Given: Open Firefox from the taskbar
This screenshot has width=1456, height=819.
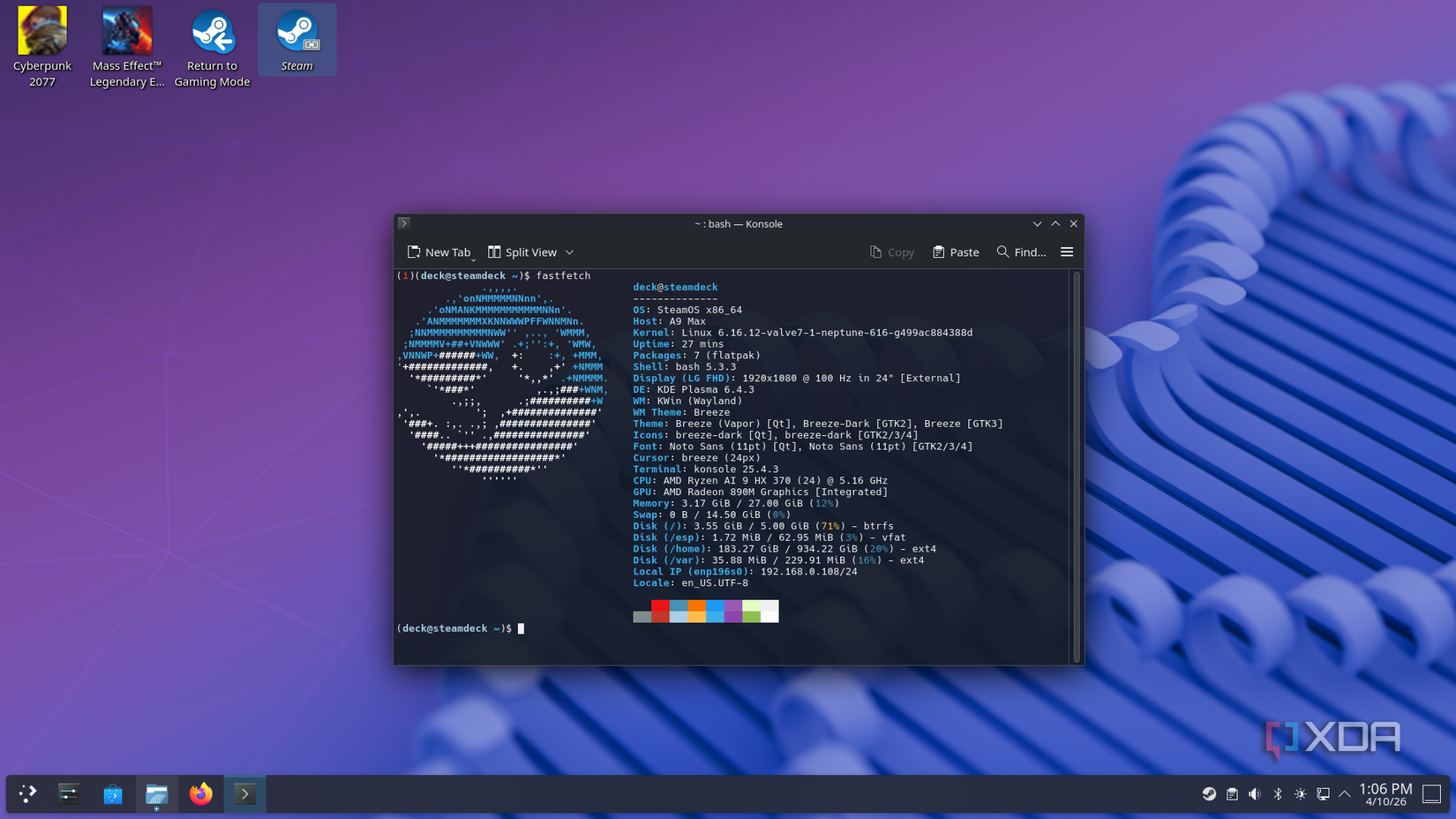Looking at the screenshot, I should click(x=200, y=793).
